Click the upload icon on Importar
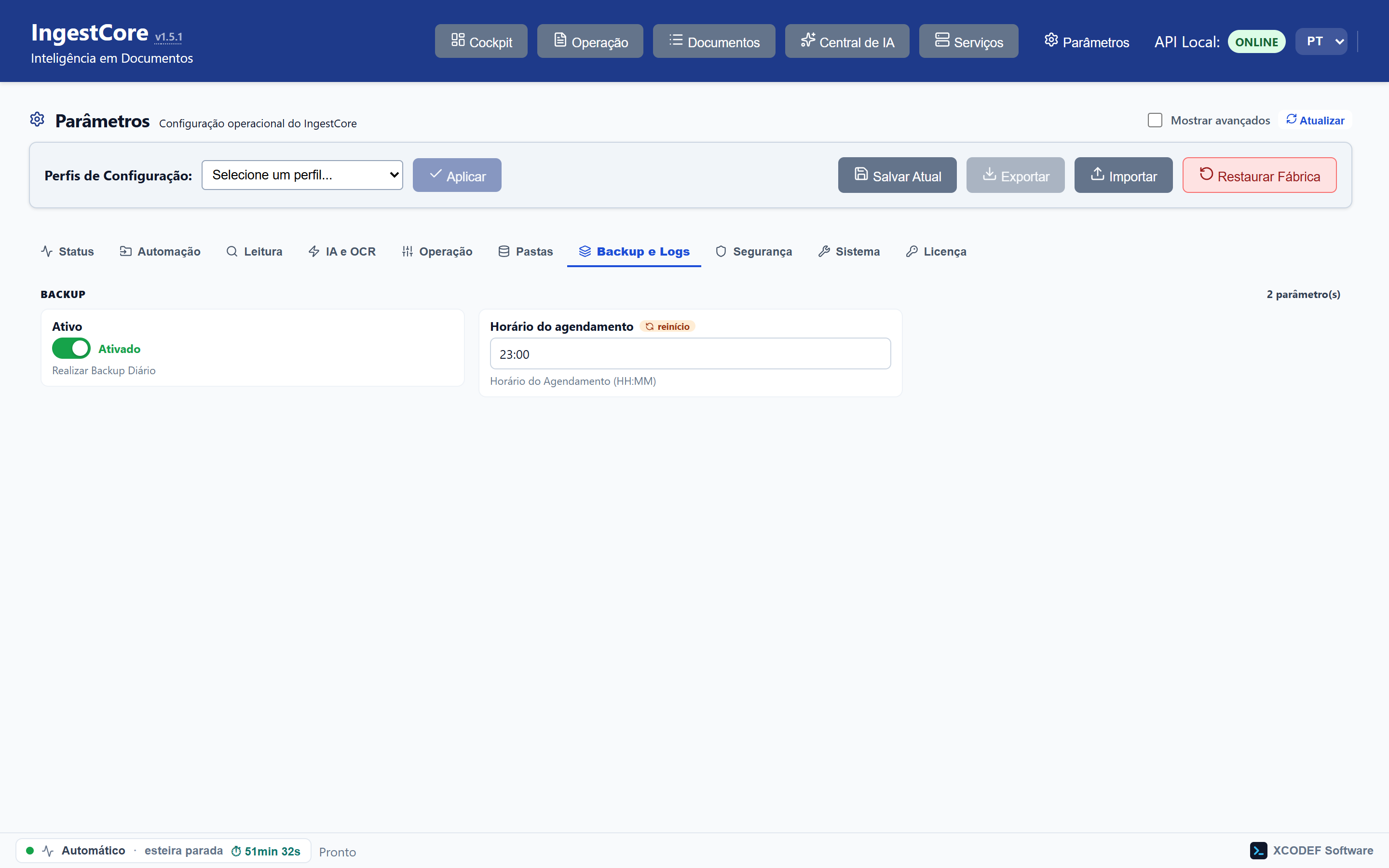This screenshot has width=1389, height=868. [1097, 174]
